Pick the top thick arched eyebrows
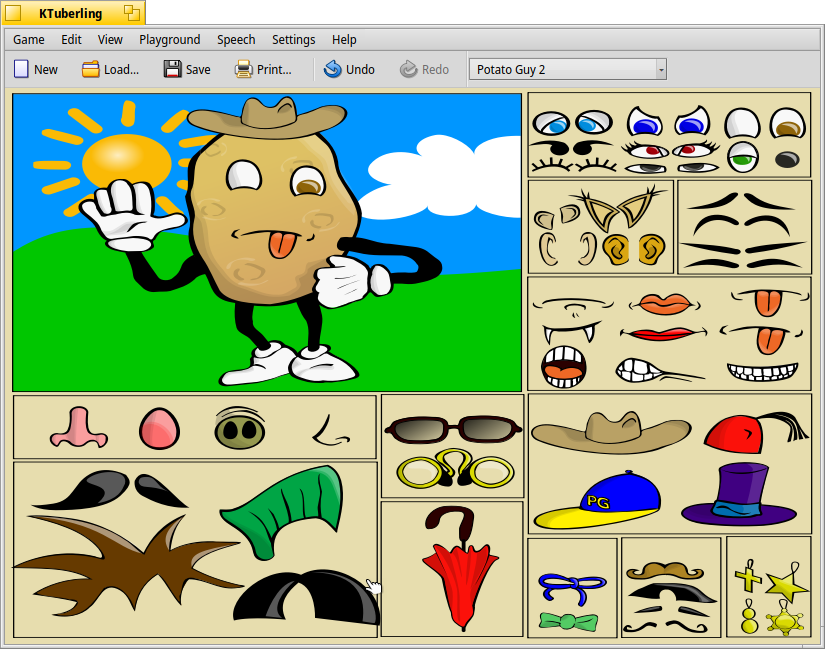 coord(742,202)
